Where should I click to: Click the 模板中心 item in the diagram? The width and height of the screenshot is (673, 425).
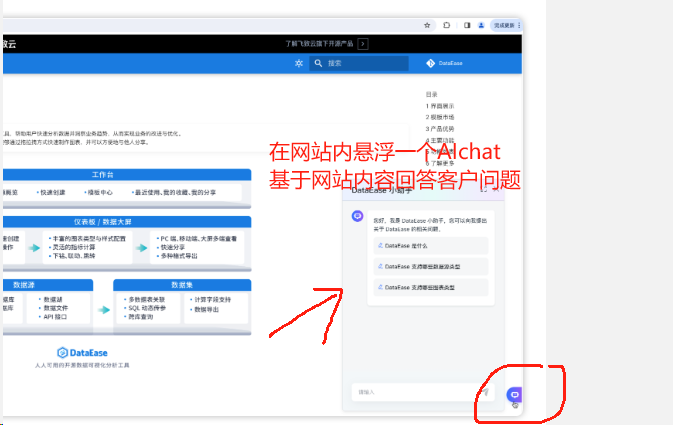click(x=99, y=192)
